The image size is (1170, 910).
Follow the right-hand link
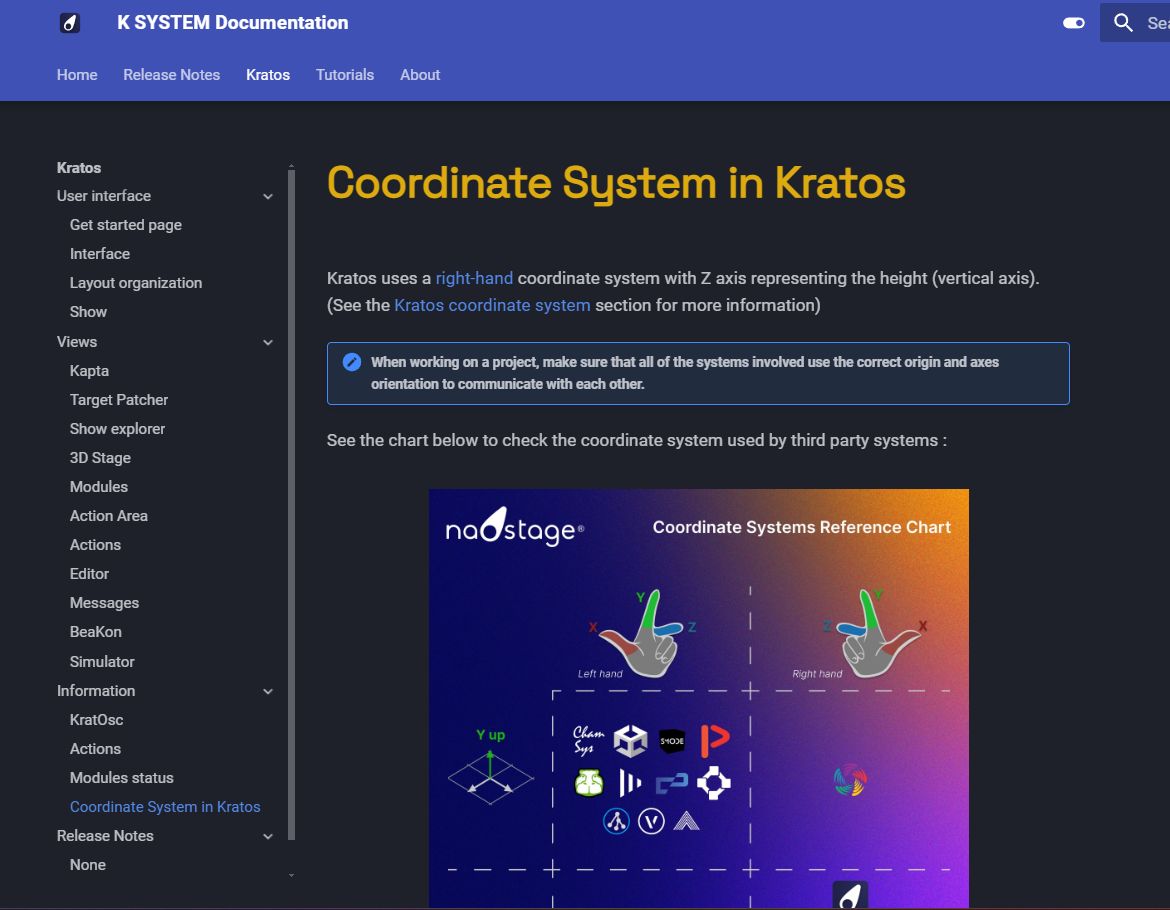[x=474, y=278]
